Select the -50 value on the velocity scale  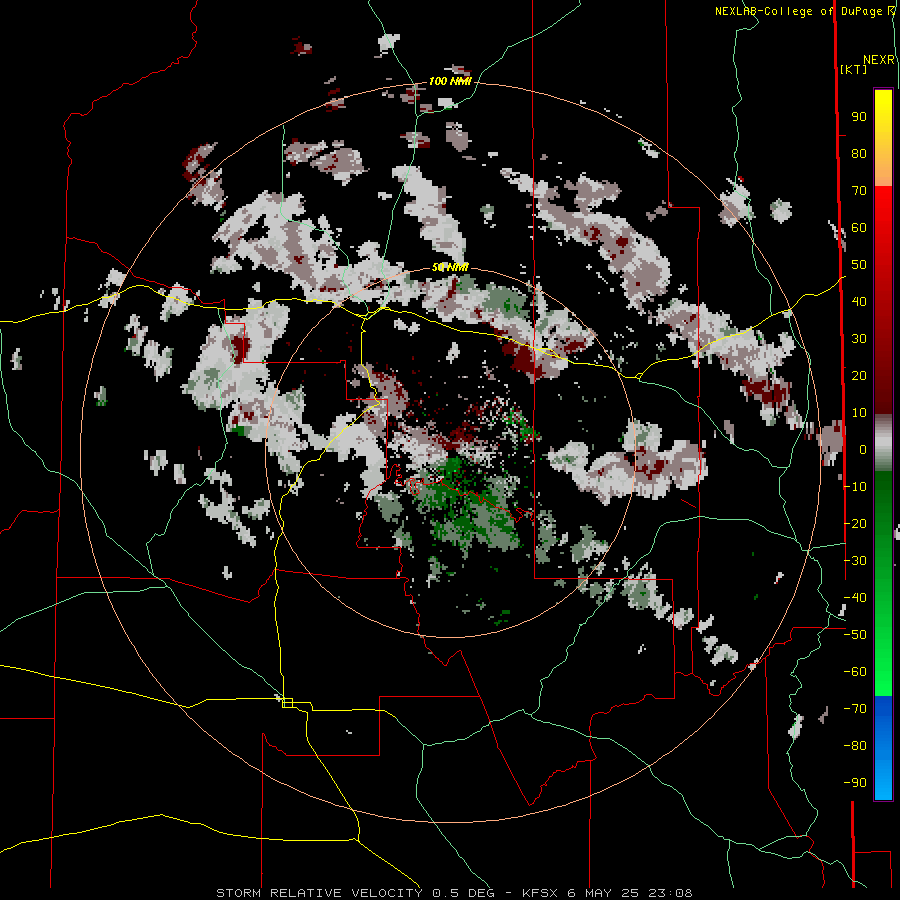pyautogui.click(x=855, y=635)
